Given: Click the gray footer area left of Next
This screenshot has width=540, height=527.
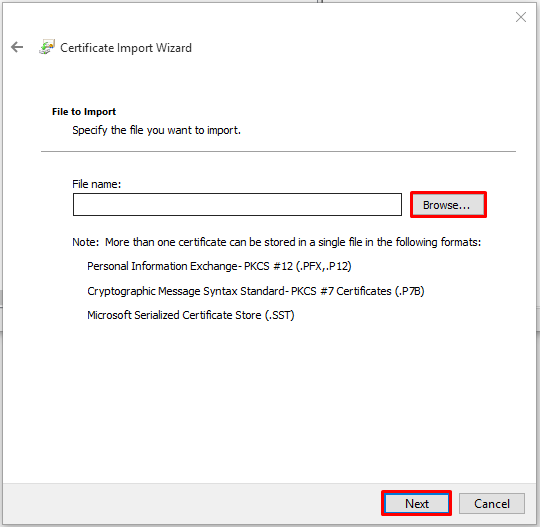Looking at the screenshot, I should [x=191, y=503].
